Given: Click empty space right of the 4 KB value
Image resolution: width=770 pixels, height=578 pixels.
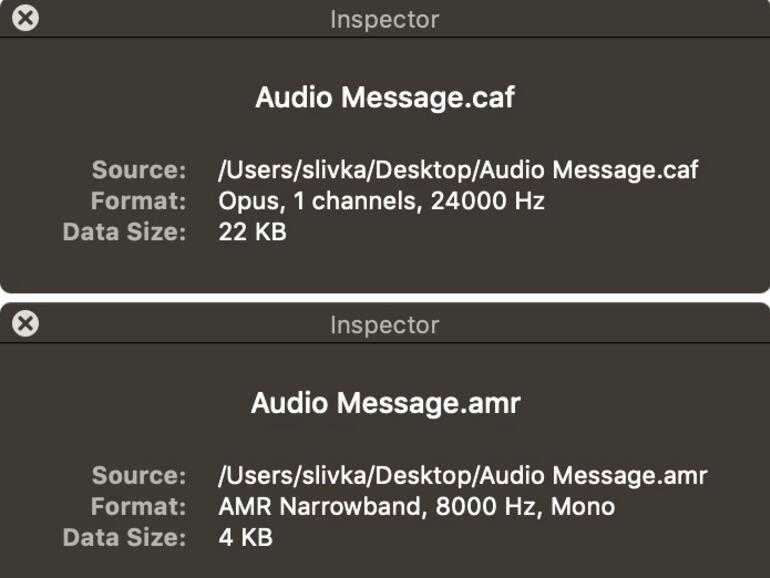Looking at the screenshot, I should coord(500,538).
